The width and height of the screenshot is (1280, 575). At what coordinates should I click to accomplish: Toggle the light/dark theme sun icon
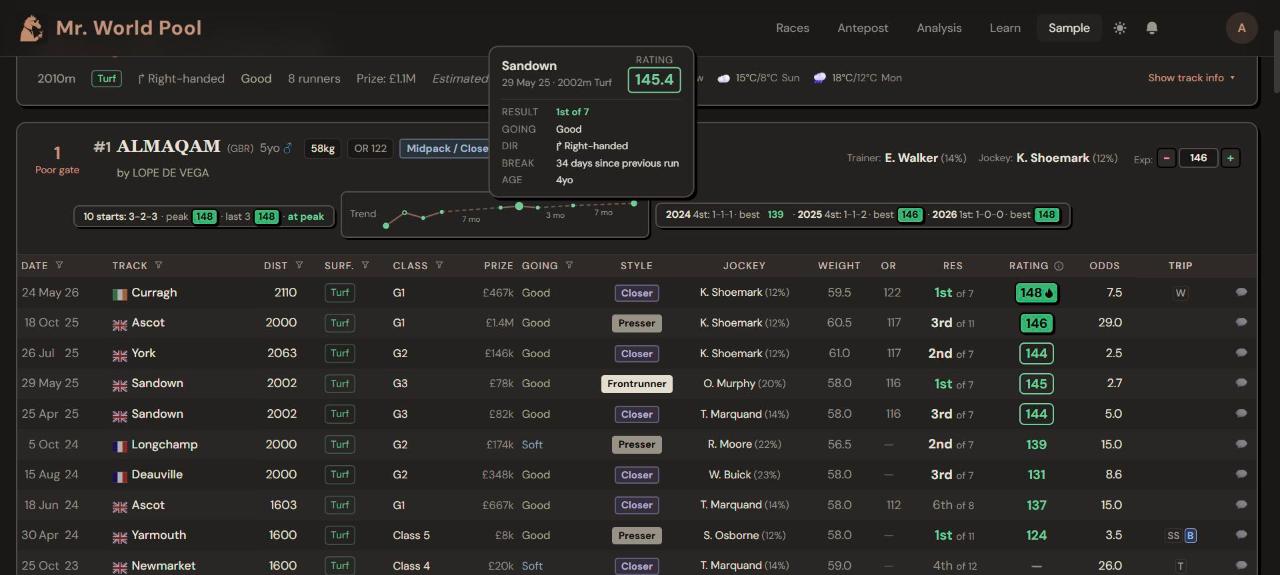click(x=1120, y=28)
